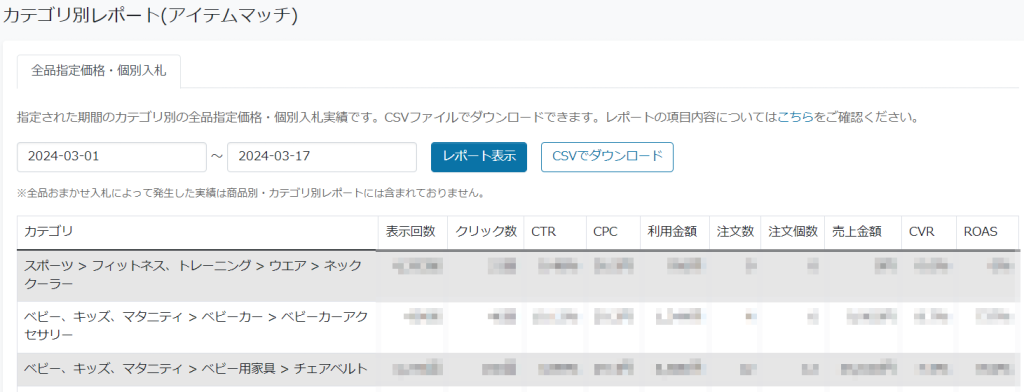Click the 売上金額 column header
Viewport: 1024px width, 392px height.
pos(863,232)
